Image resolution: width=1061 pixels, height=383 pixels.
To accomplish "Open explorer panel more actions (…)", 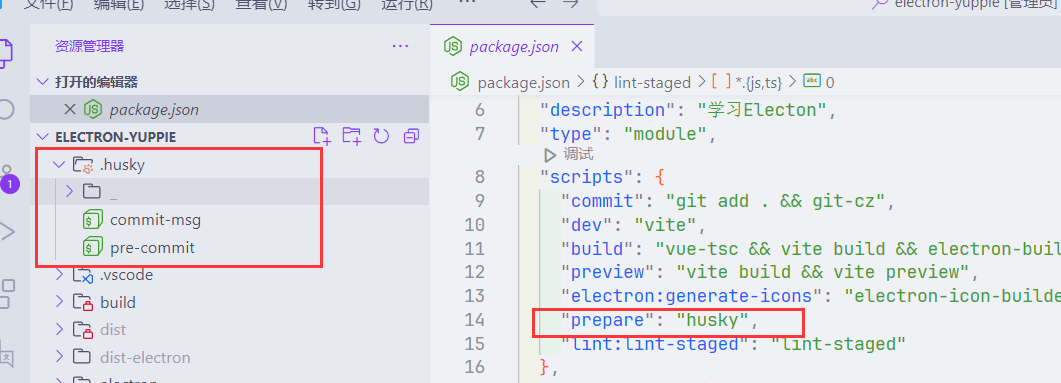I will click(x=401, y=47).
